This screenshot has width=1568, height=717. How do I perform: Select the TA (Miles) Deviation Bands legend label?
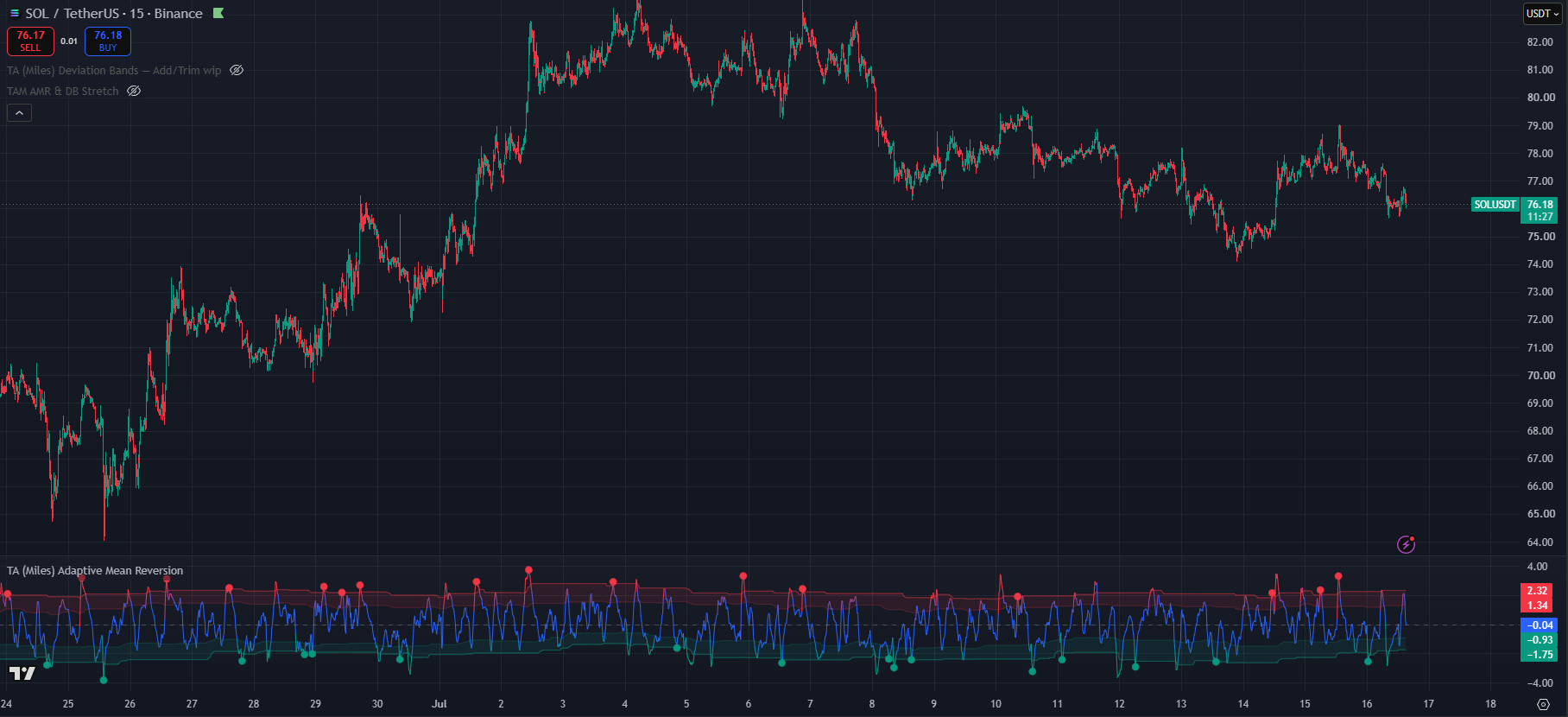click(x=114, y=71)
